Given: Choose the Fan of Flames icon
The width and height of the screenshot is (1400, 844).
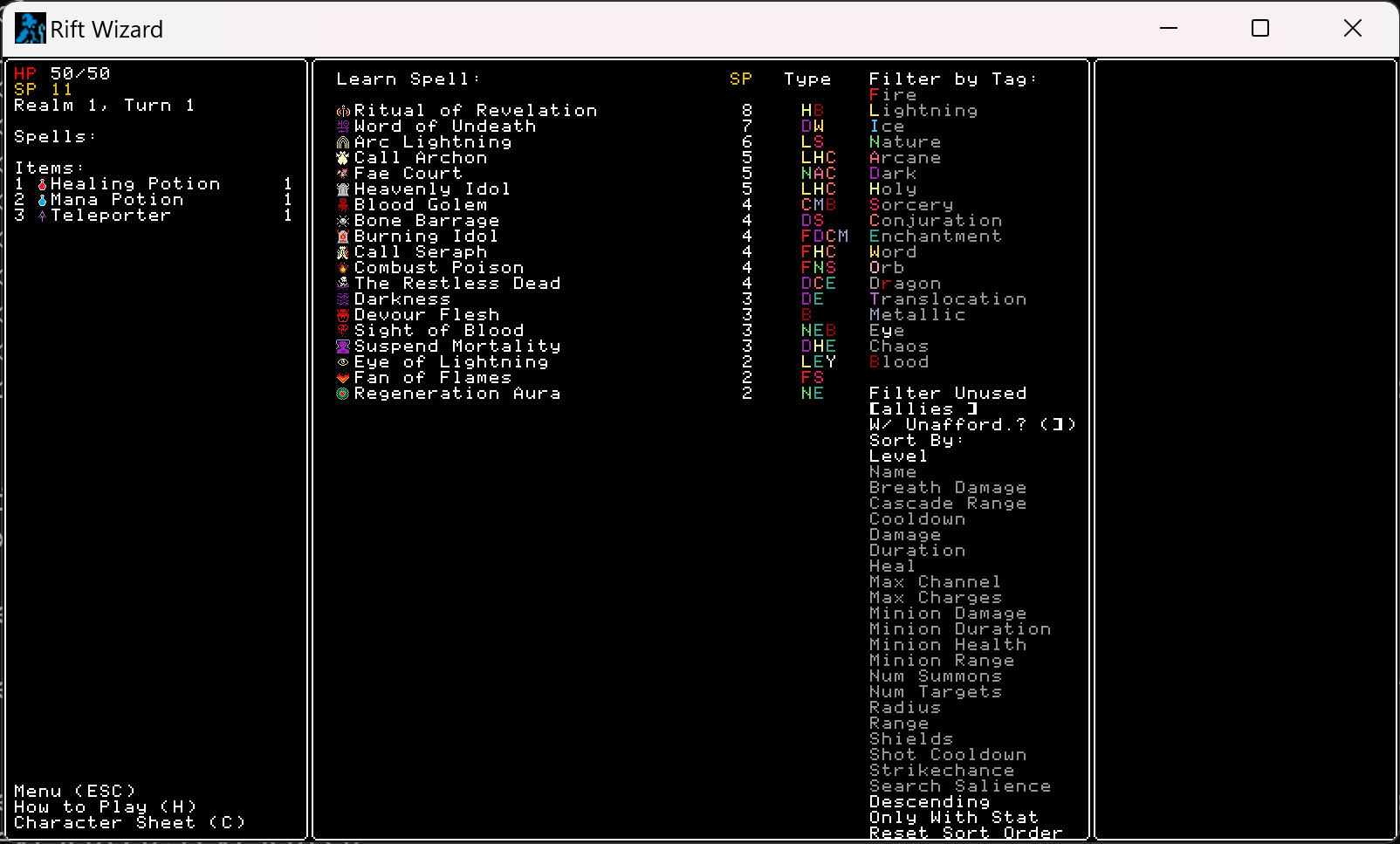Looking at the screenshot, I should click(343, 378).
